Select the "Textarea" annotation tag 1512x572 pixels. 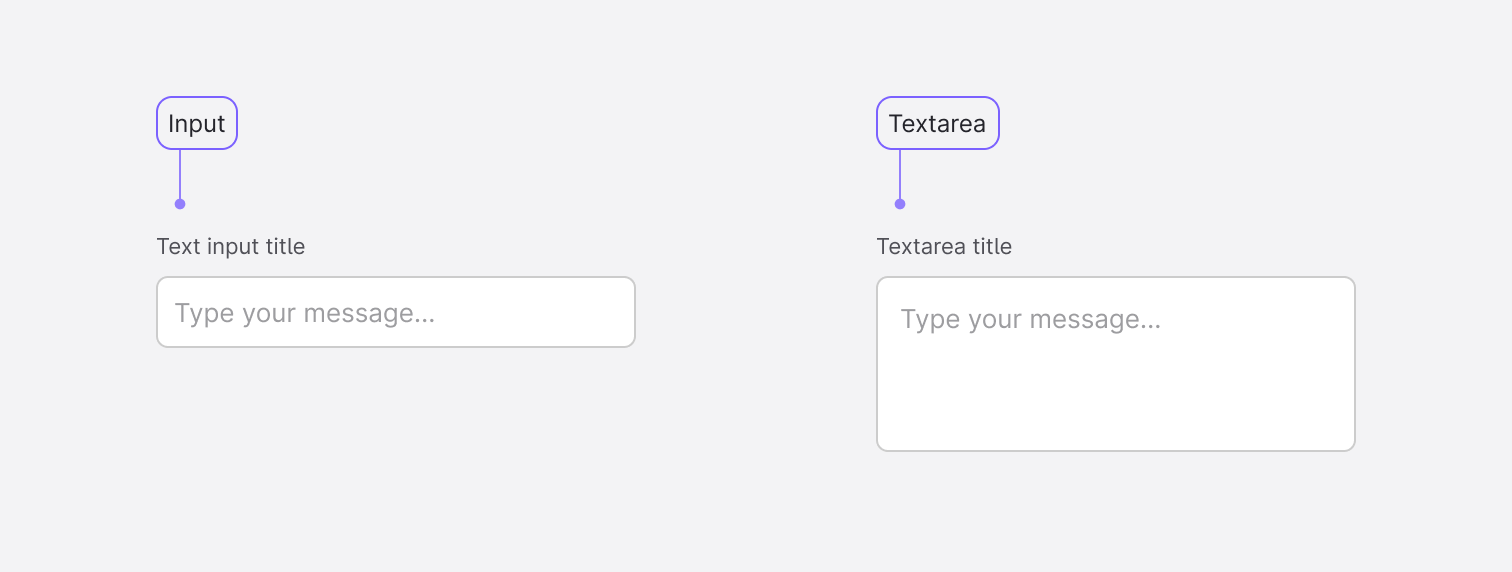[x=937, y=123]
